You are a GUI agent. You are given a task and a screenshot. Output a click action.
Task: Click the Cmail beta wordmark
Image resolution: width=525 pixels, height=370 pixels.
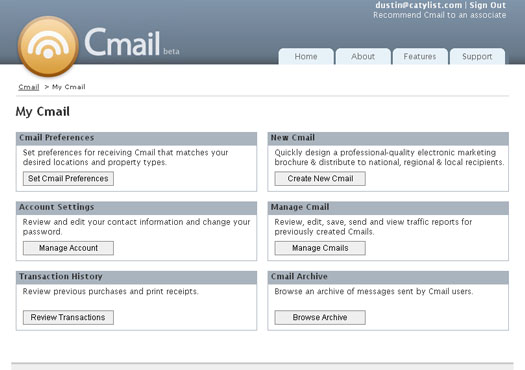[x=132, y=43]
